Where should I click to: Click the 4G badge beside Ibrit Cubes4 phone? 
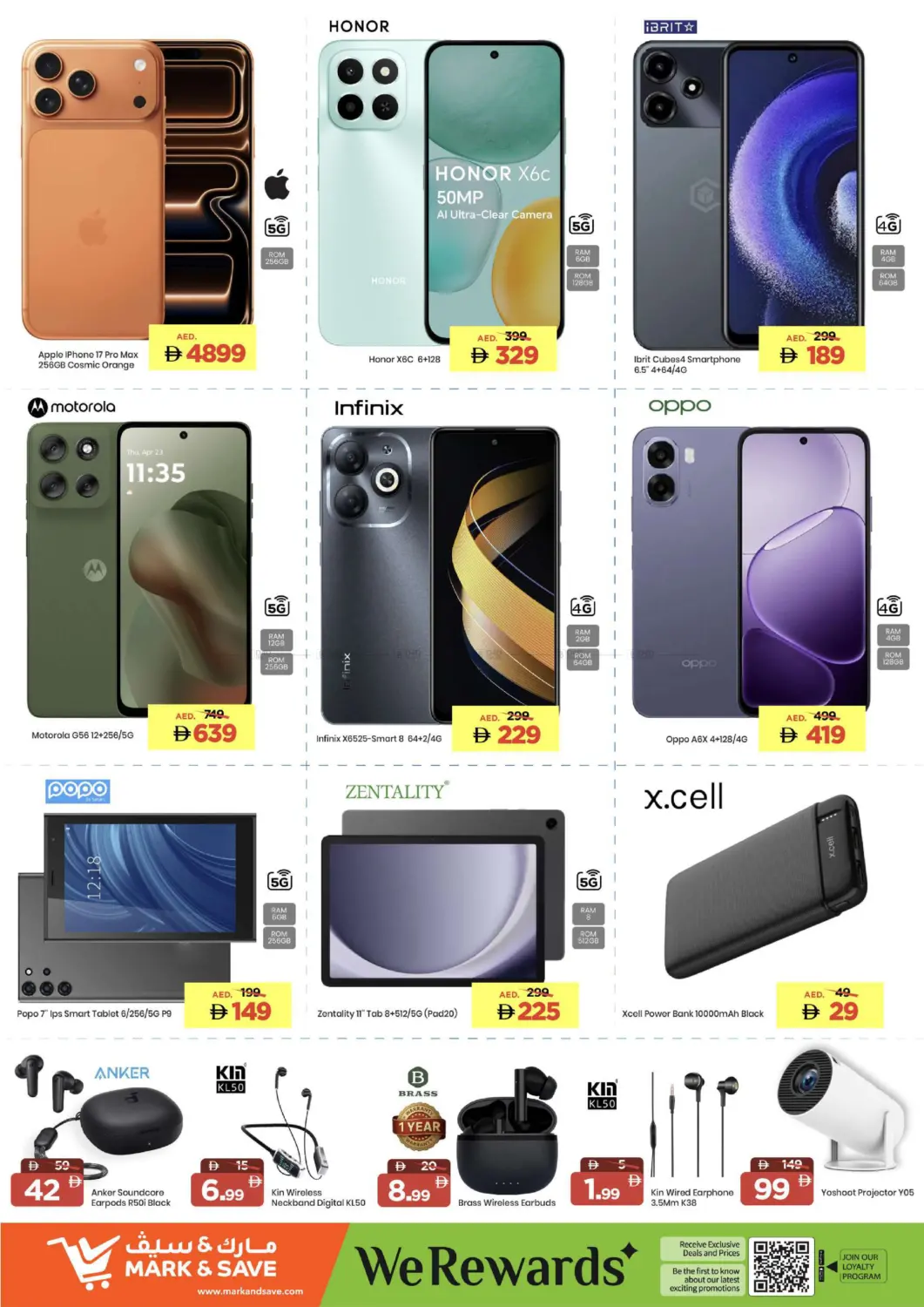[887, 224]
